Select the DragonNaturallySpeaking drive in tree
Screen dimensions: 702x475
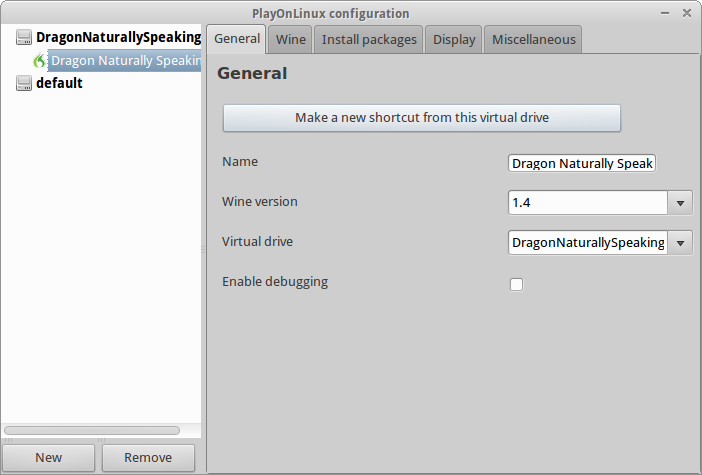click(x=118, y=37)
